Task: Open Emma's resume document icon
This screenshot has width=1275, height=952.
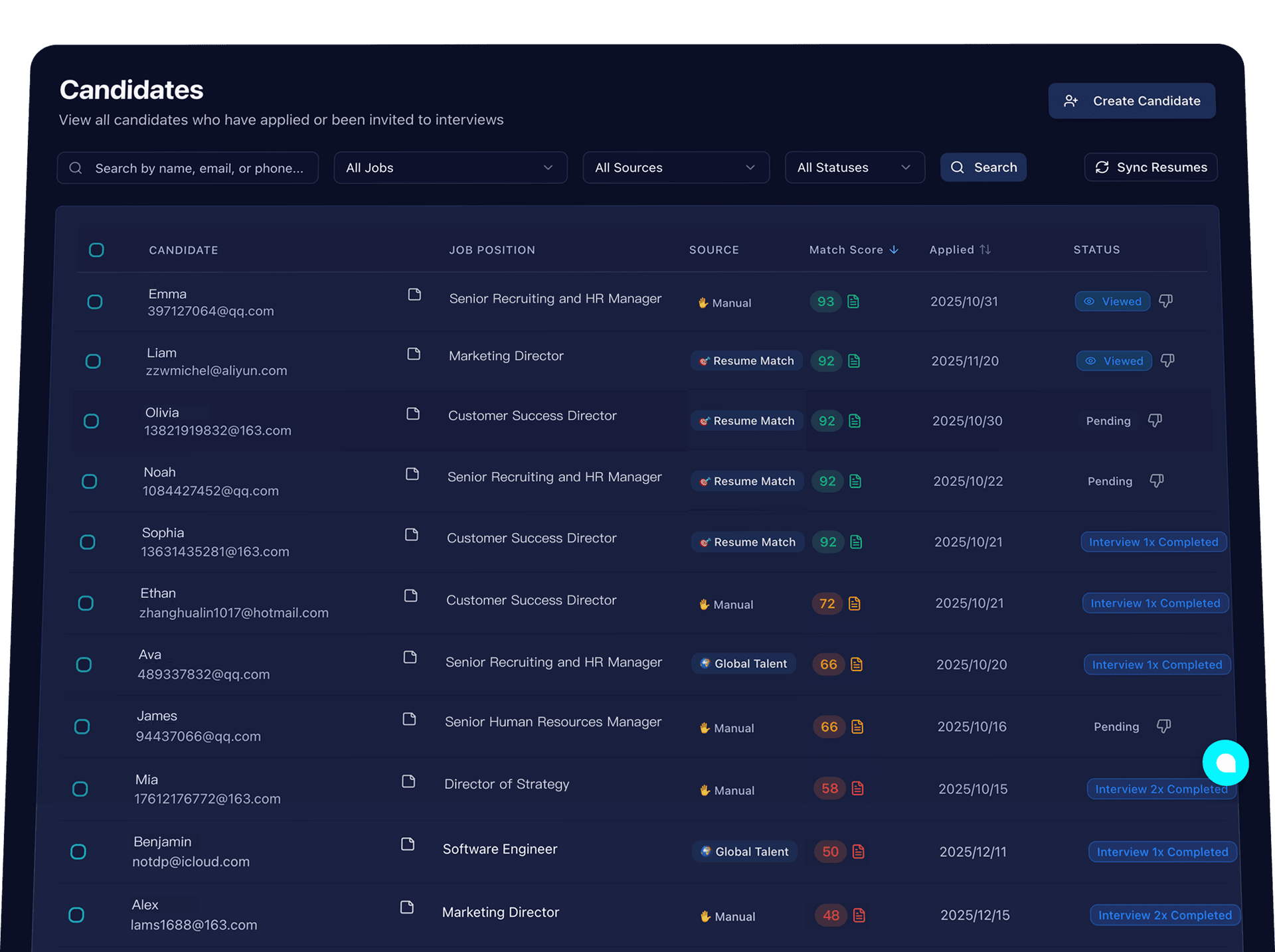Action: click(414, 294)
